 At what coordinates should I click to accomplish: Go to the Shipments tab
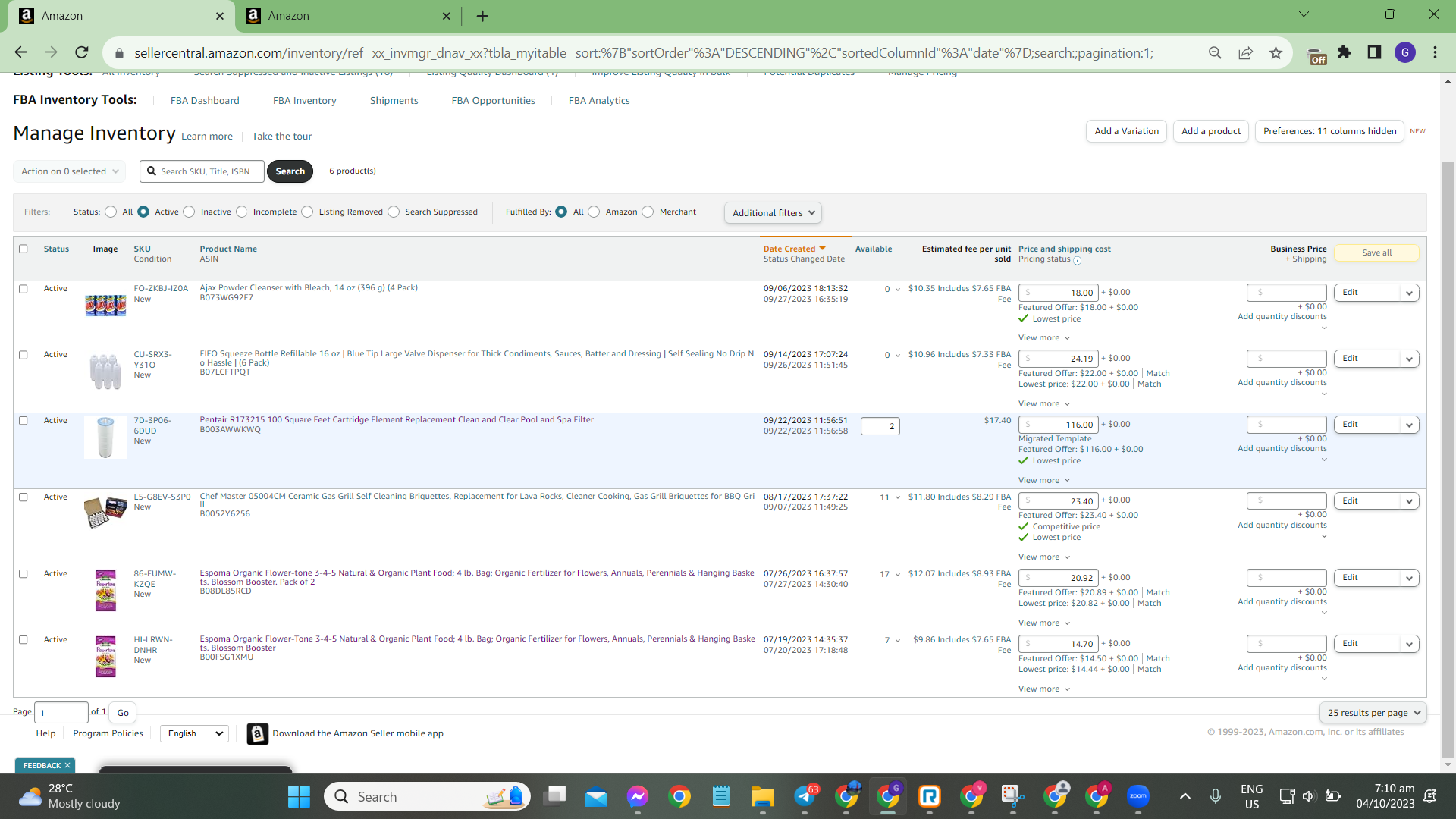click(x=394, y=101)
